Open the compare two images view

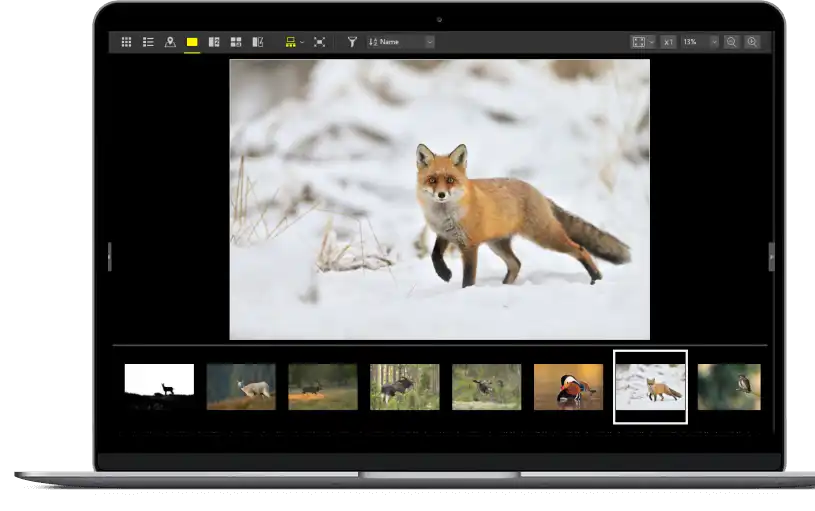point(214,42)
